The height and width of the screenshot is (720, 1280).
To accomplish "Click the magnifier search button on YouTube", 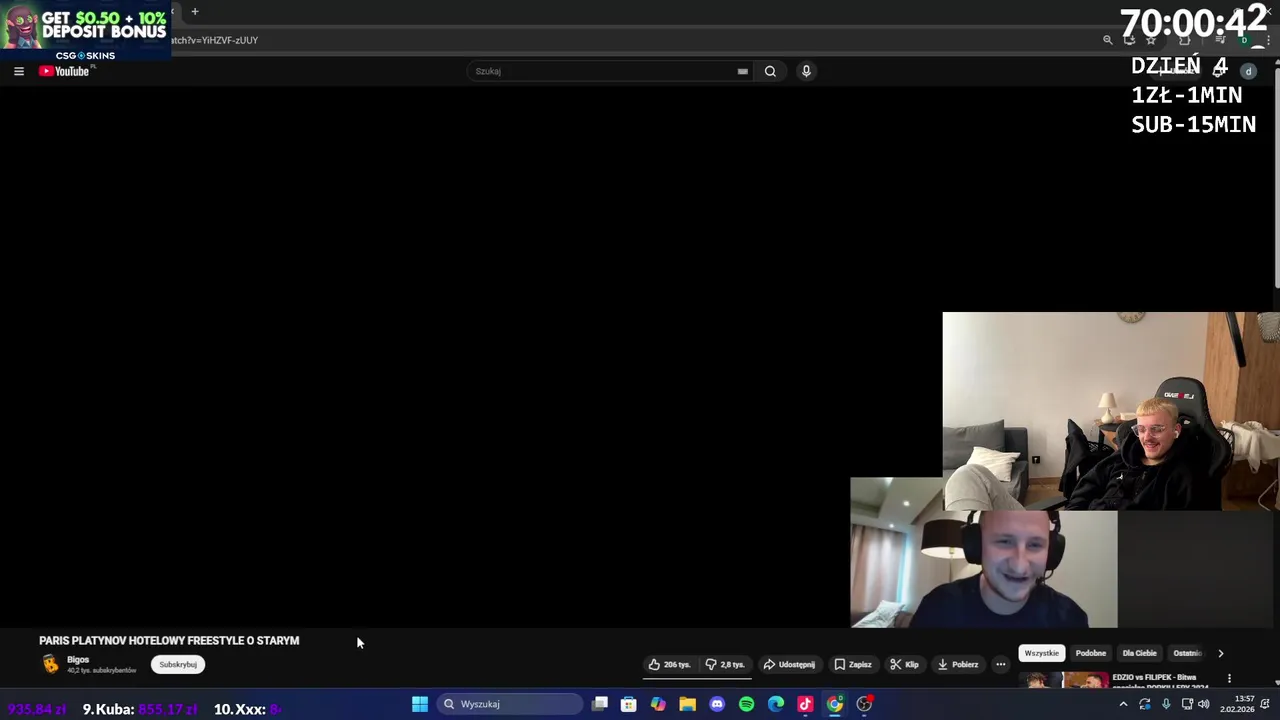I will 770,71.
